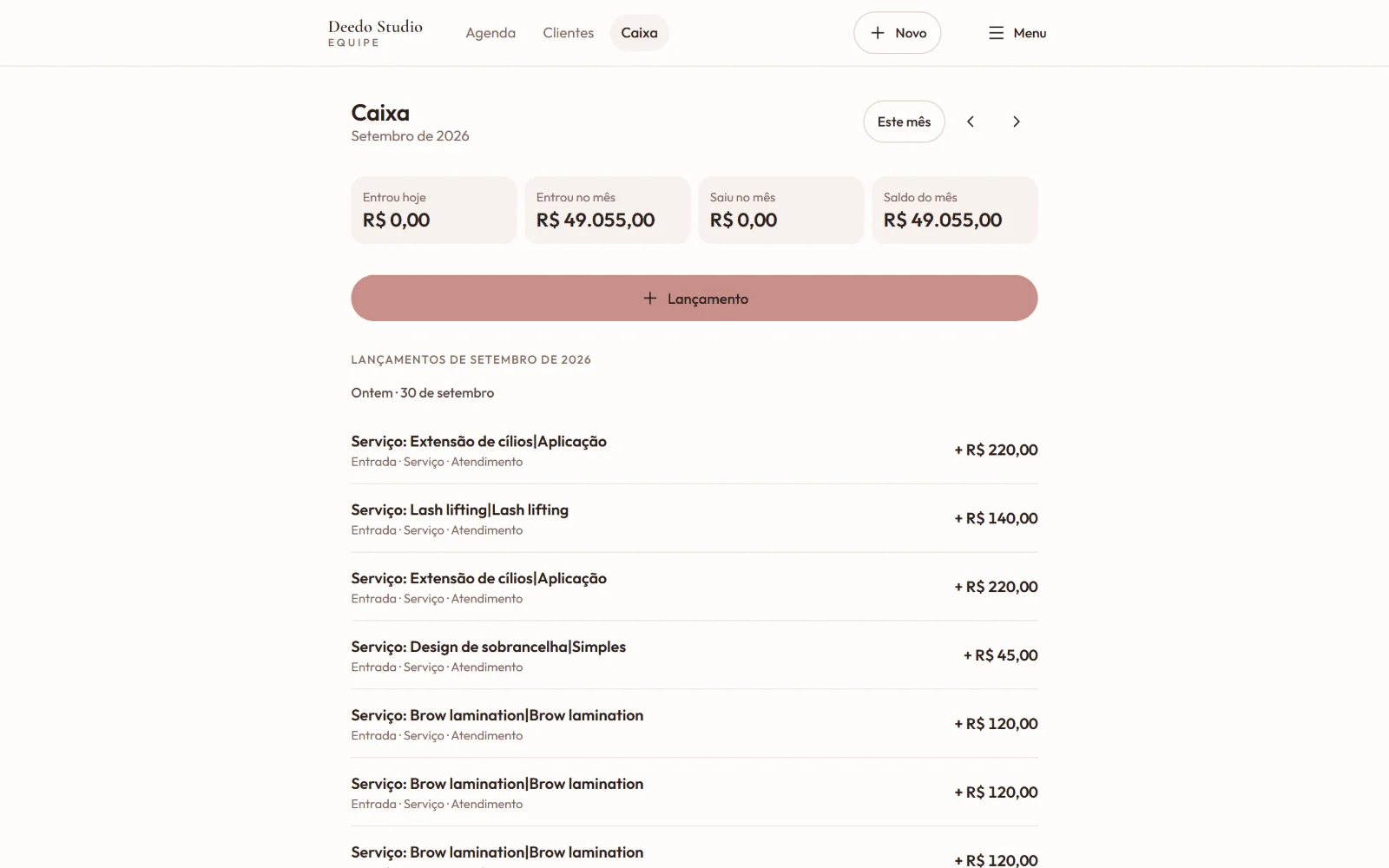1389x868 pixels.
Task: Select the Saiu no mês card
Action: [781, 210]
